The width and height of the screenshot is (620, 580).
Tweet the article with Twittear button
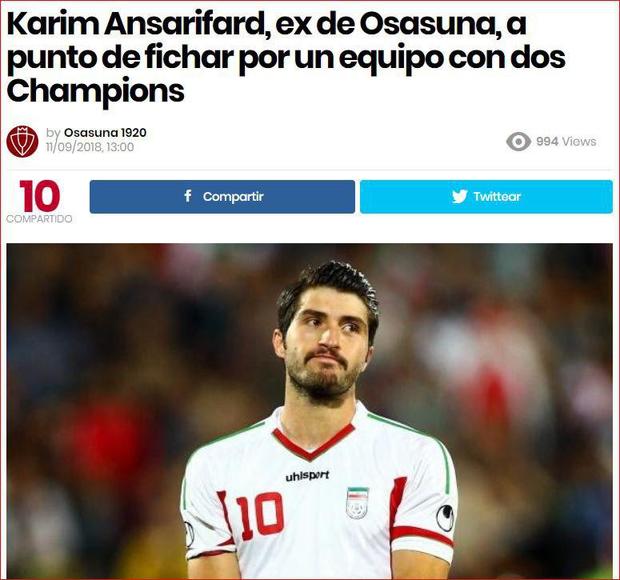coord(486,196)
